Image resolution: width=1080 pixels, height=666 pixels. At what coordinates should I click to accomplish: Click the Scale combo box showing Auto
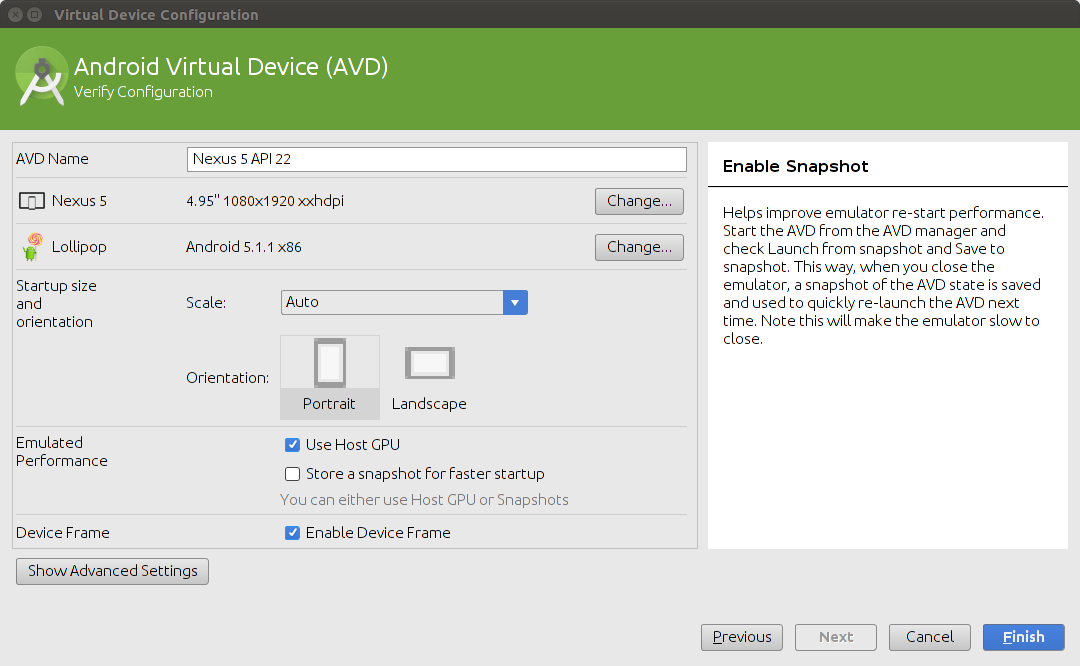pyautogui.click(x=404, y=302)
